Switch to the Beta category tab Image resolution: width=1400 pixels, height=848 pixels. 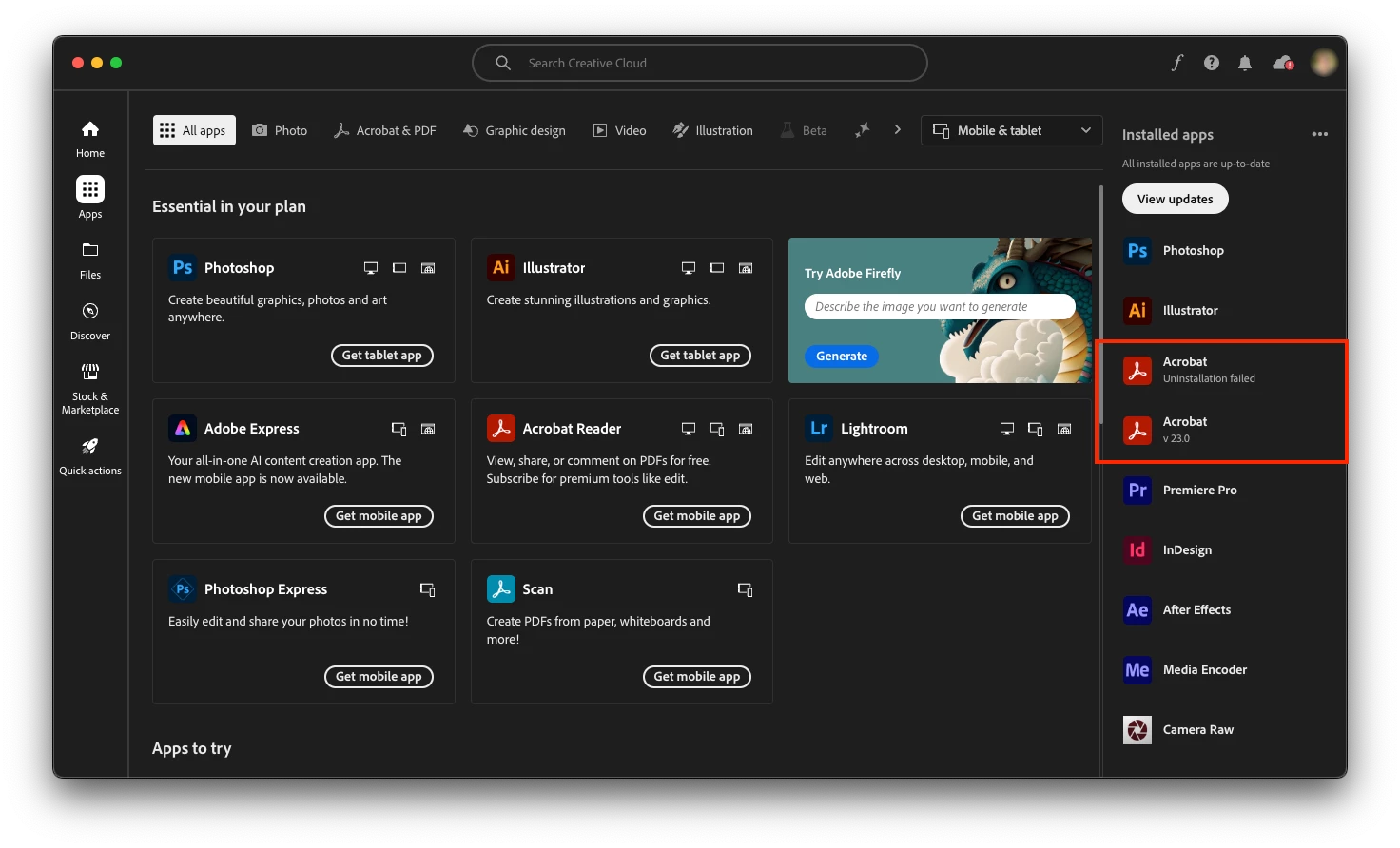tap(804, 130)
